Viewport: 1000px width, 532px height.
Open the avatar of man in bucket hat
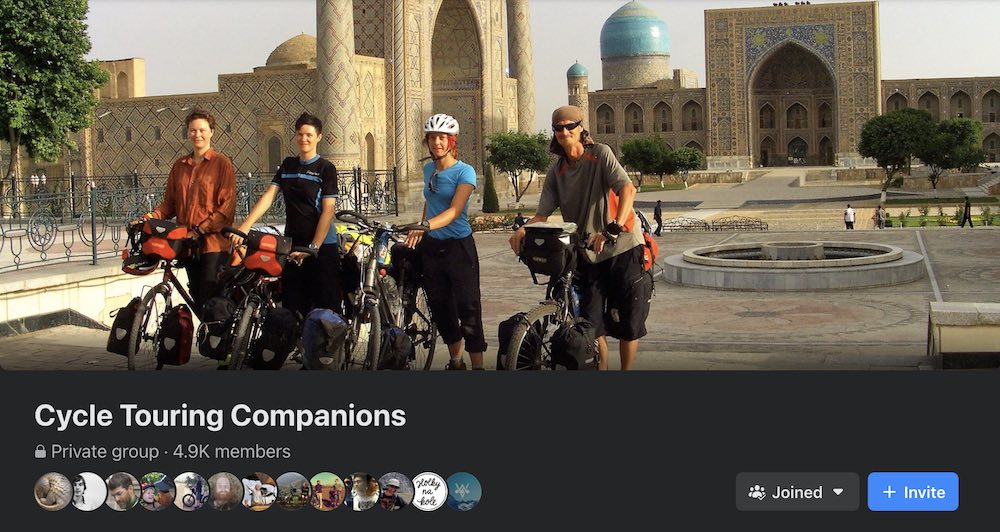tap(395, 491)
